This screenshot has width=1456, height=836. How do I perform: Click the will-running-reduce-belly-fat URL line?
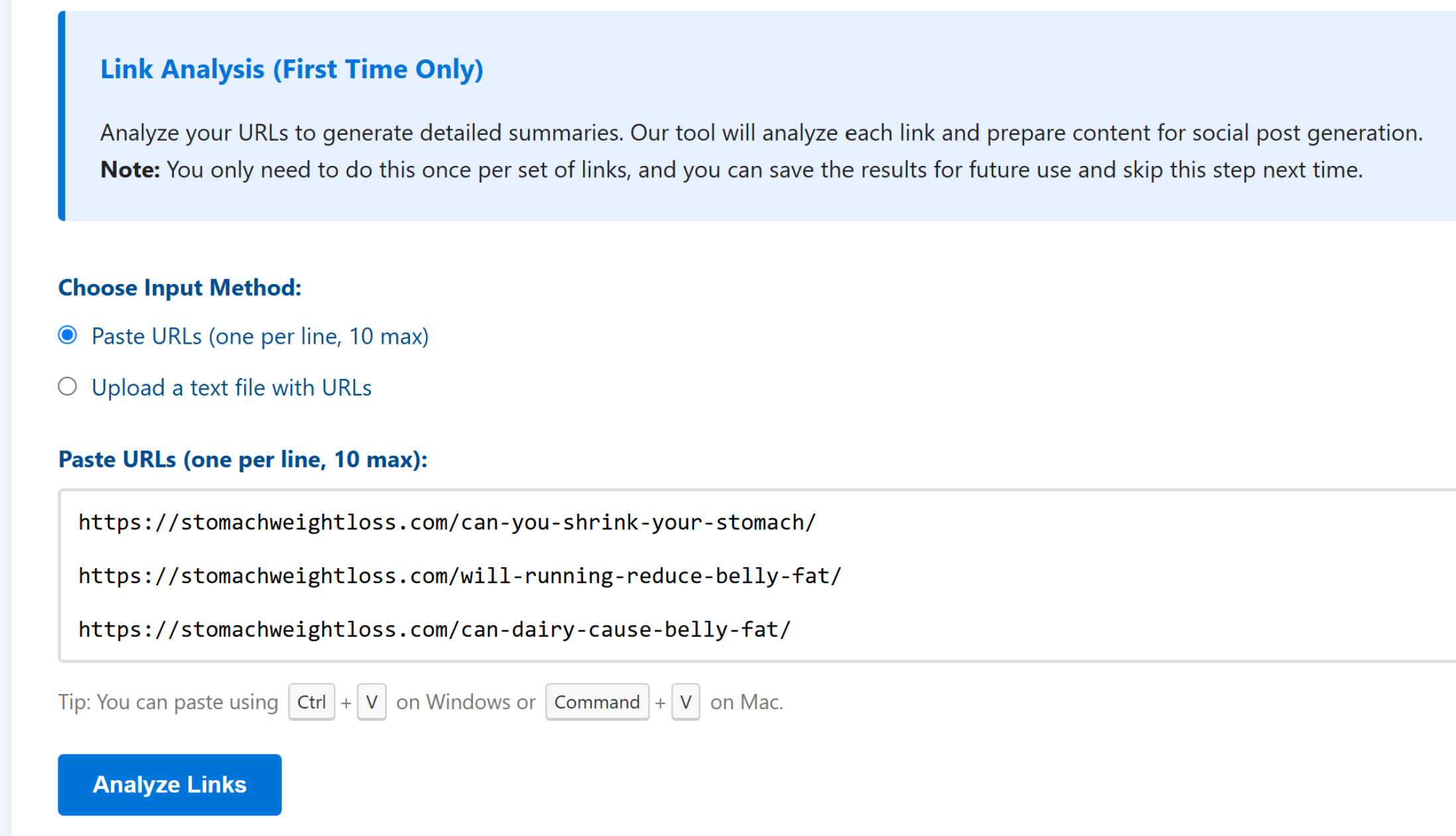[x=459, y=576]
